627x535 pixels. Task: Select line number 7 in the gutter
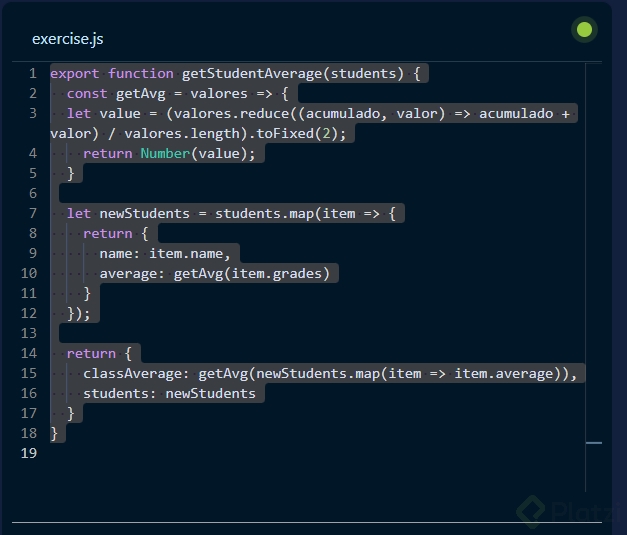pos(32,213)
